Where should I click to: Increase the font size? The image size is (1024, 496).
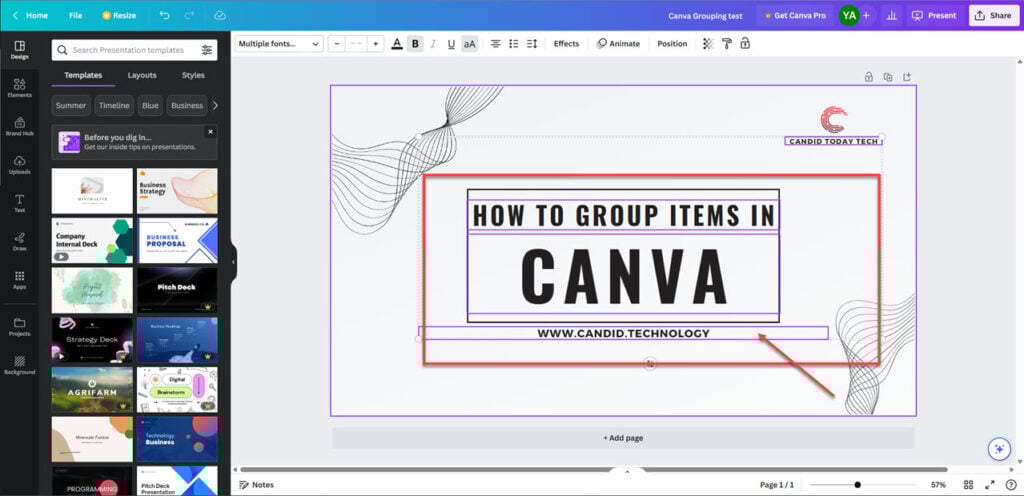pyautogui.click(x=376, y=44)
